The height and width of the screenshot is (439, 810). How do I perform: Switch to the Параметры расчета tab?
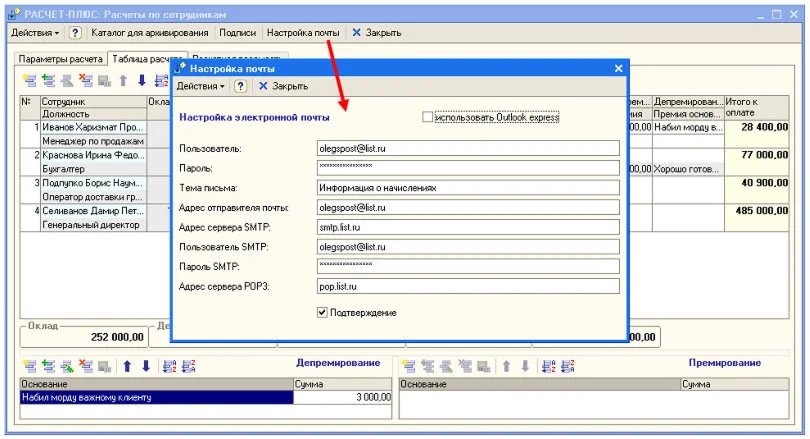62,59
